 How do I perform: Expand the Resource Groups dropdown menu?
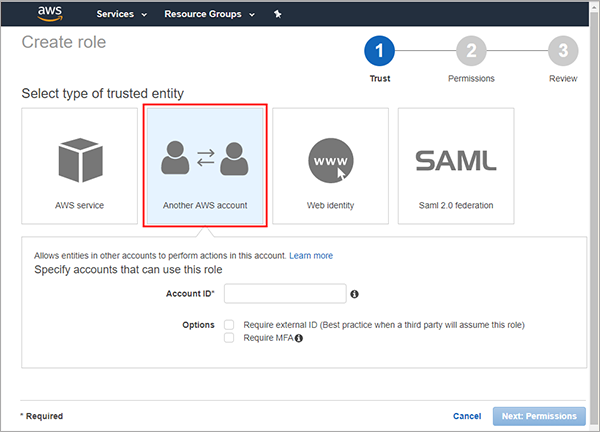[210, 14]
